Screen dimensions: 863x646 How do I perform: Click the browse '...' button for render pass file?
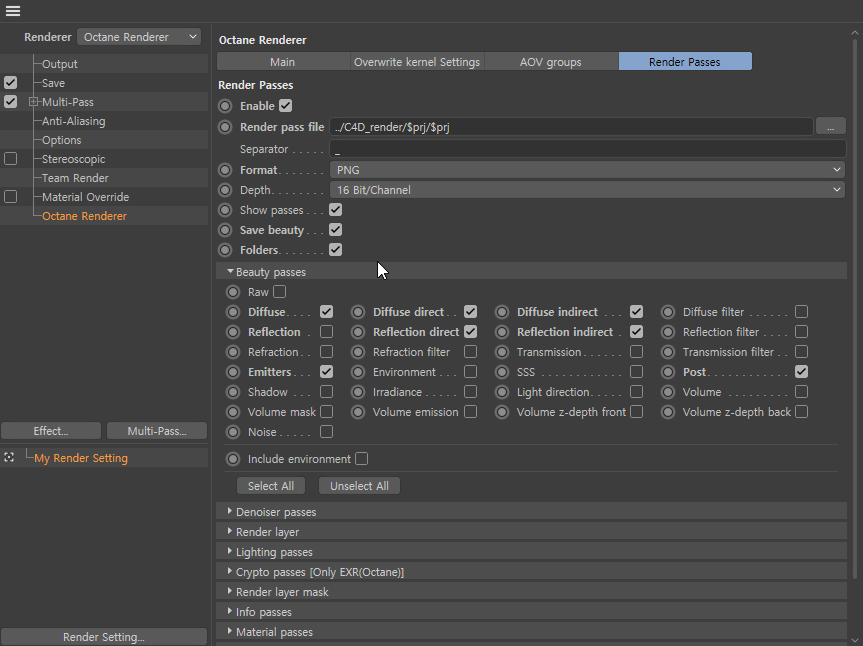pyautogui.click(x=830, y=127)
